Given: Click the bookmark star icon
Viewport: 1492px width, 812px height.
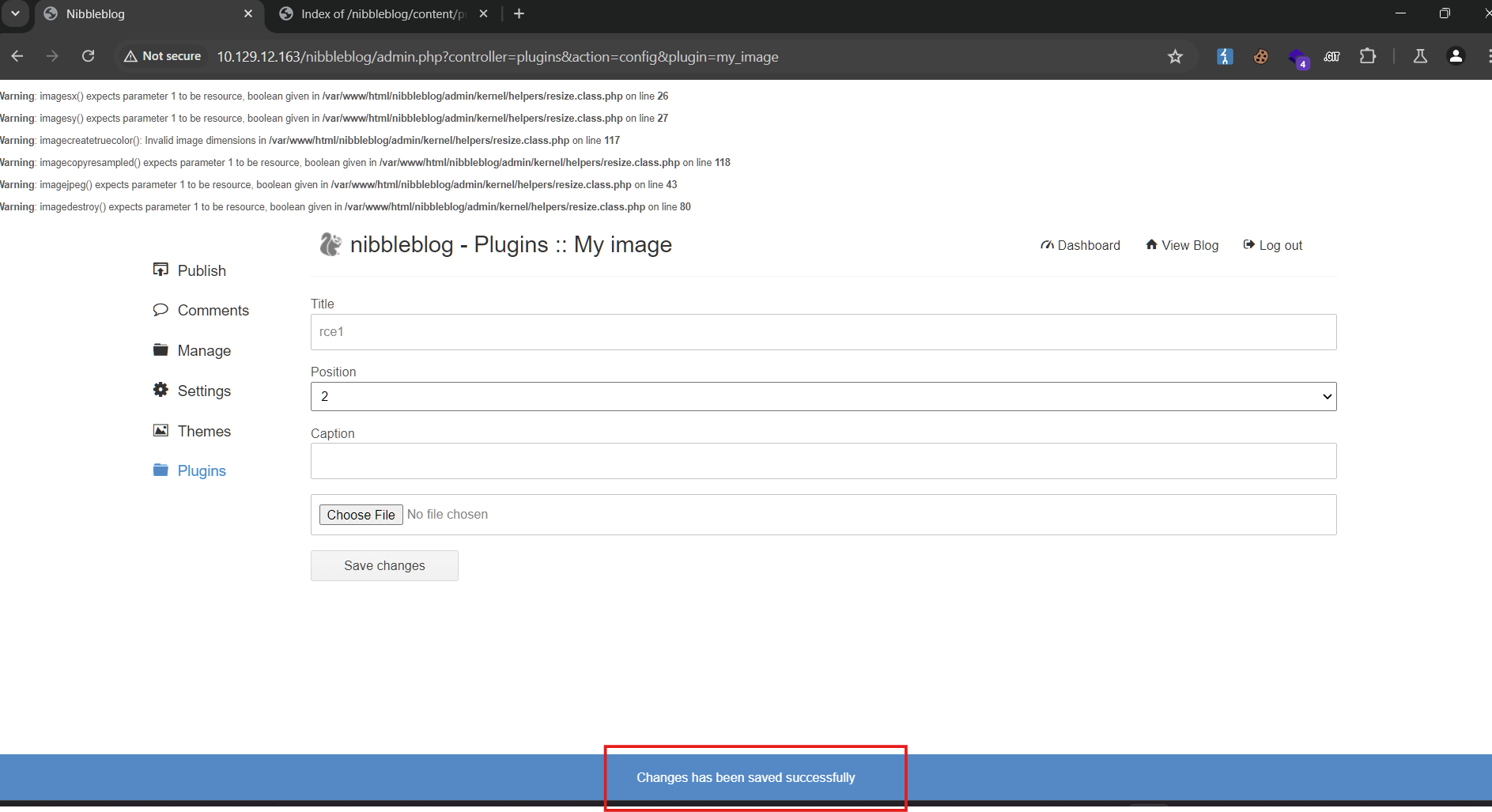Looking at the screenshot, I should click(x=1175, y=56).
